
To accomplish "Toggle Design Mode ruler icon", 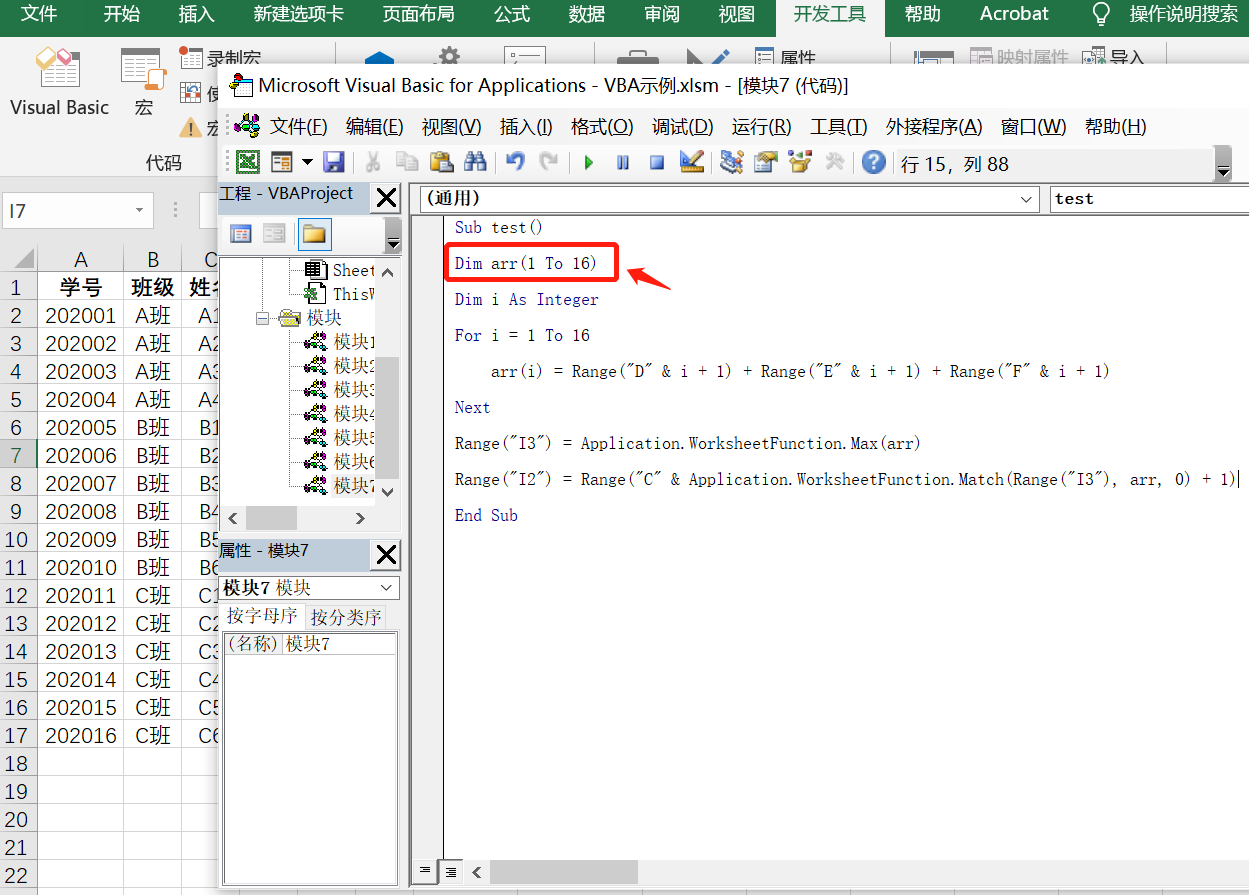I will 691,162.
